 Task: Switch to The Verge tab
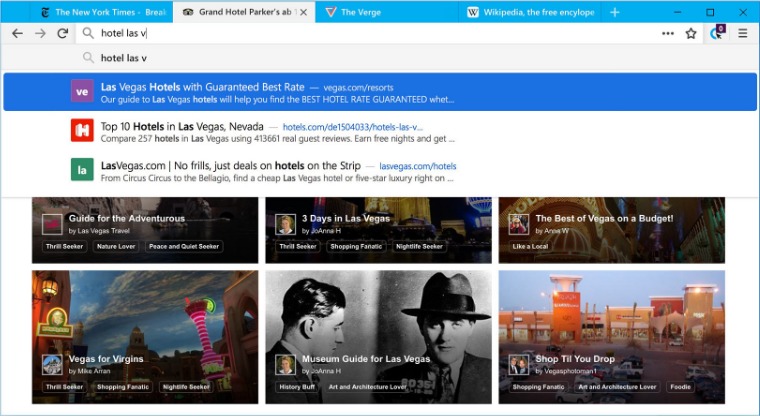tap(386, 12)
